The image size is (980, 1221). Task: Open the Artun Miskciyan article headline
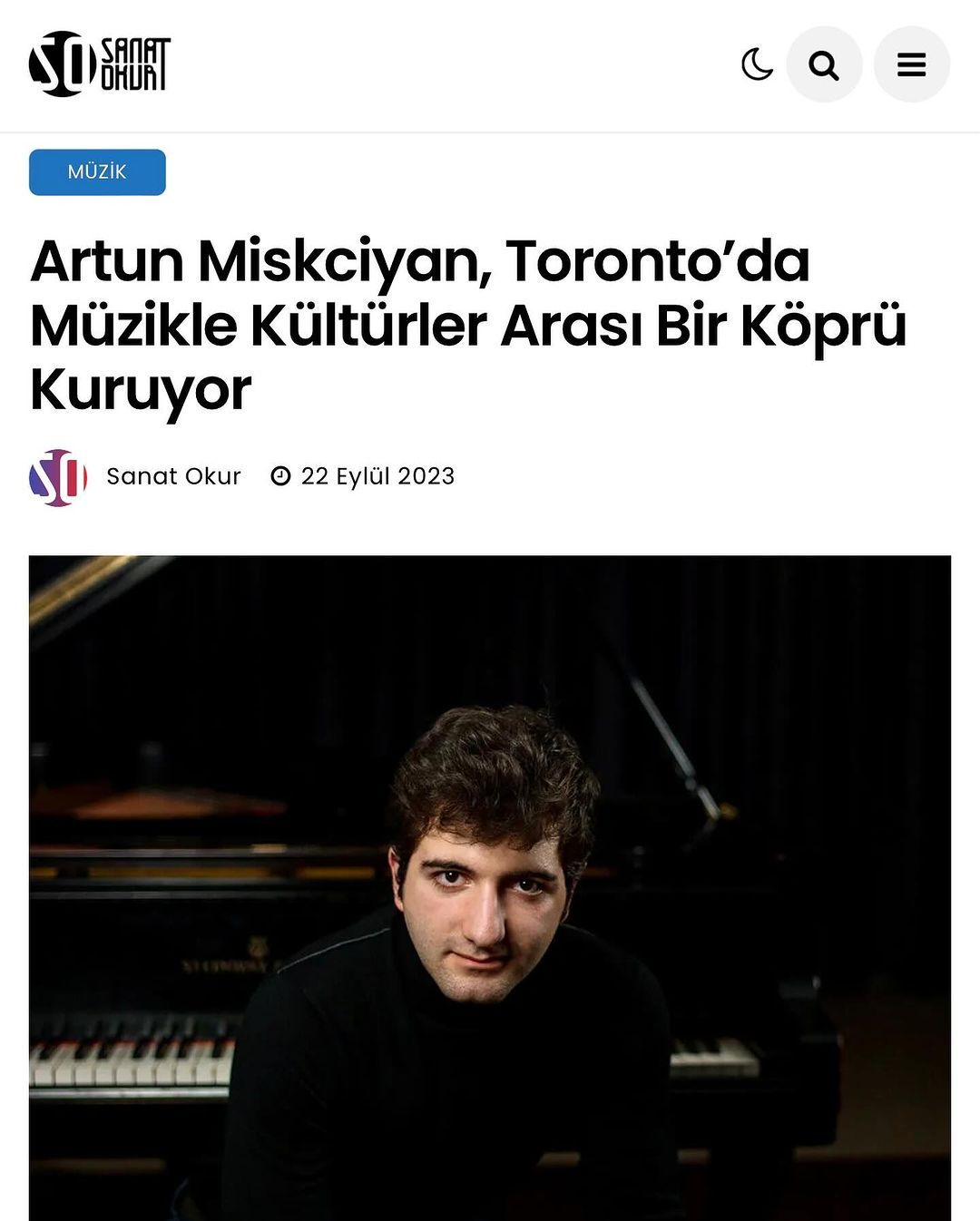tap(468, 325)
